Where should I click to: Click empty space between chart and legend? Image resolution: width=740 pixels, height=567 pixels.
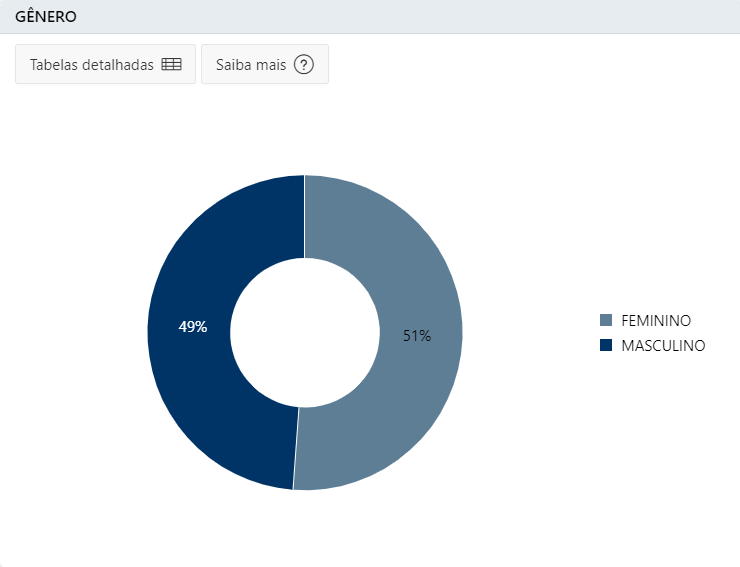(529, 332)
